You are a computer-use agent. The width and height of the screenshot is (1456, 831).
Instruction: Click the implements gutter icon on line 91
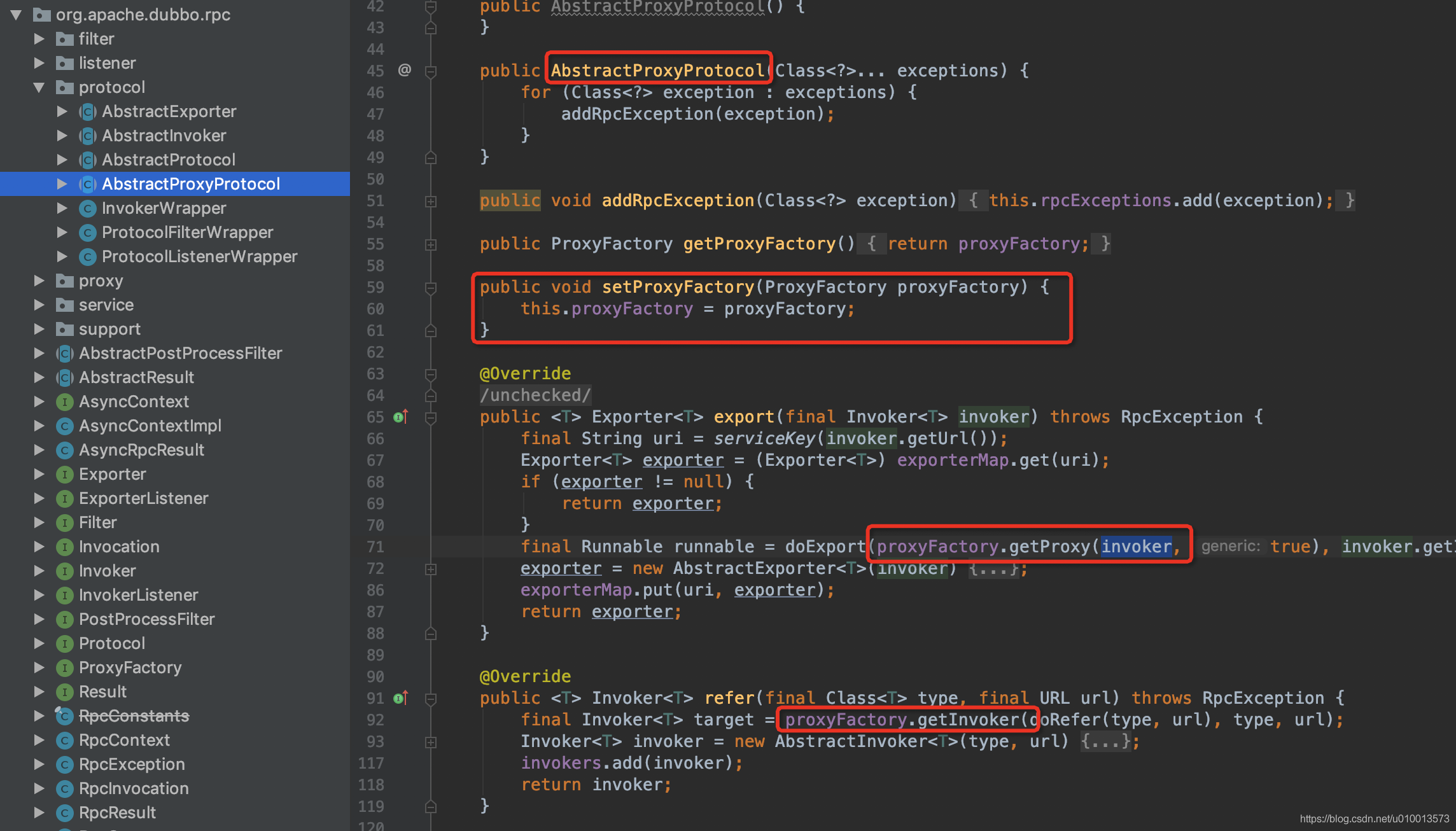tap(400, 699)
